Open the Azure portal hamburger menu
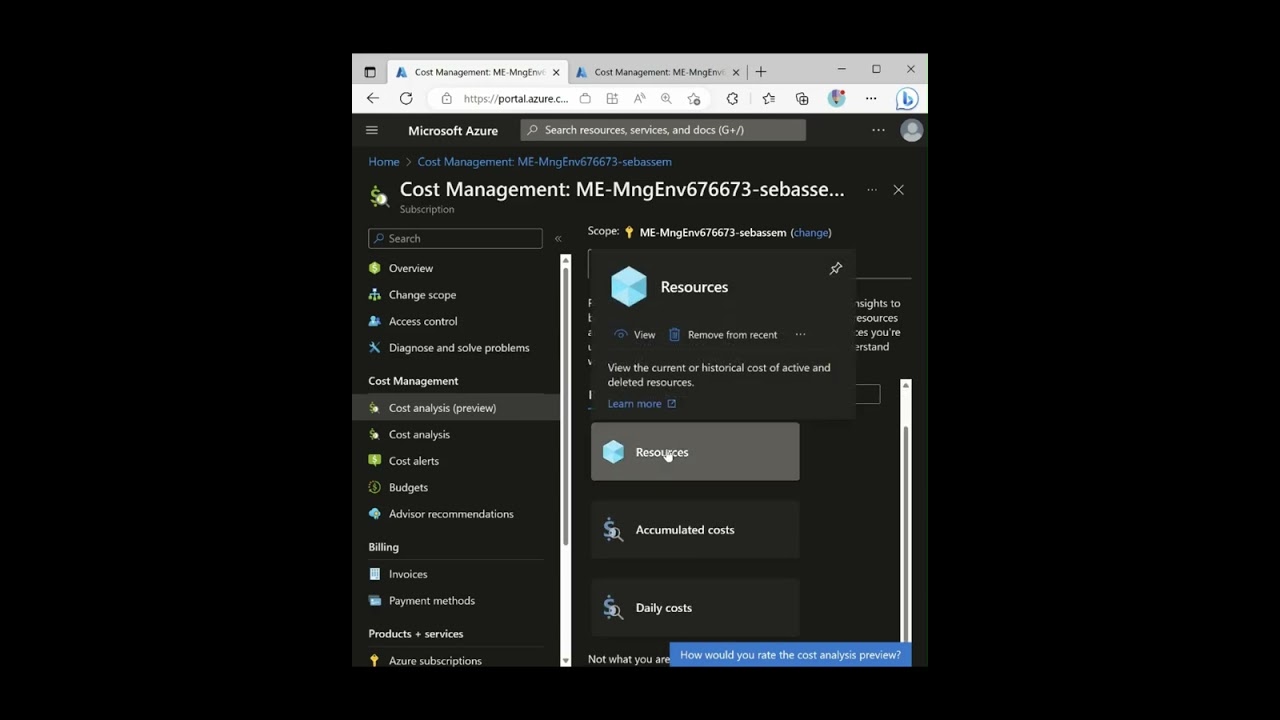This screenshot has height=720, width=1280. pos(372,130)
